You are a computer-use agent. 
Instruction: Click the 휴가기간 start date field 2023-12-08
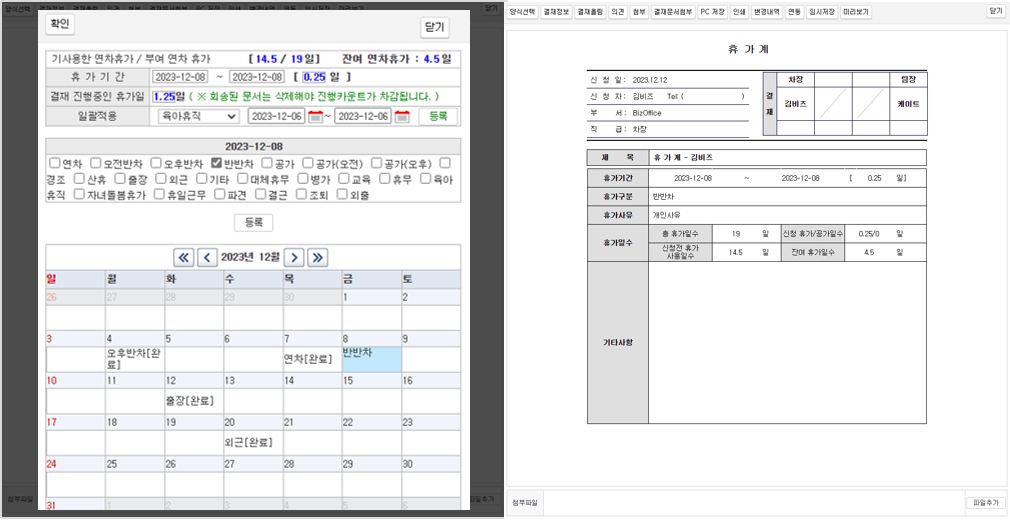[181, 77]
